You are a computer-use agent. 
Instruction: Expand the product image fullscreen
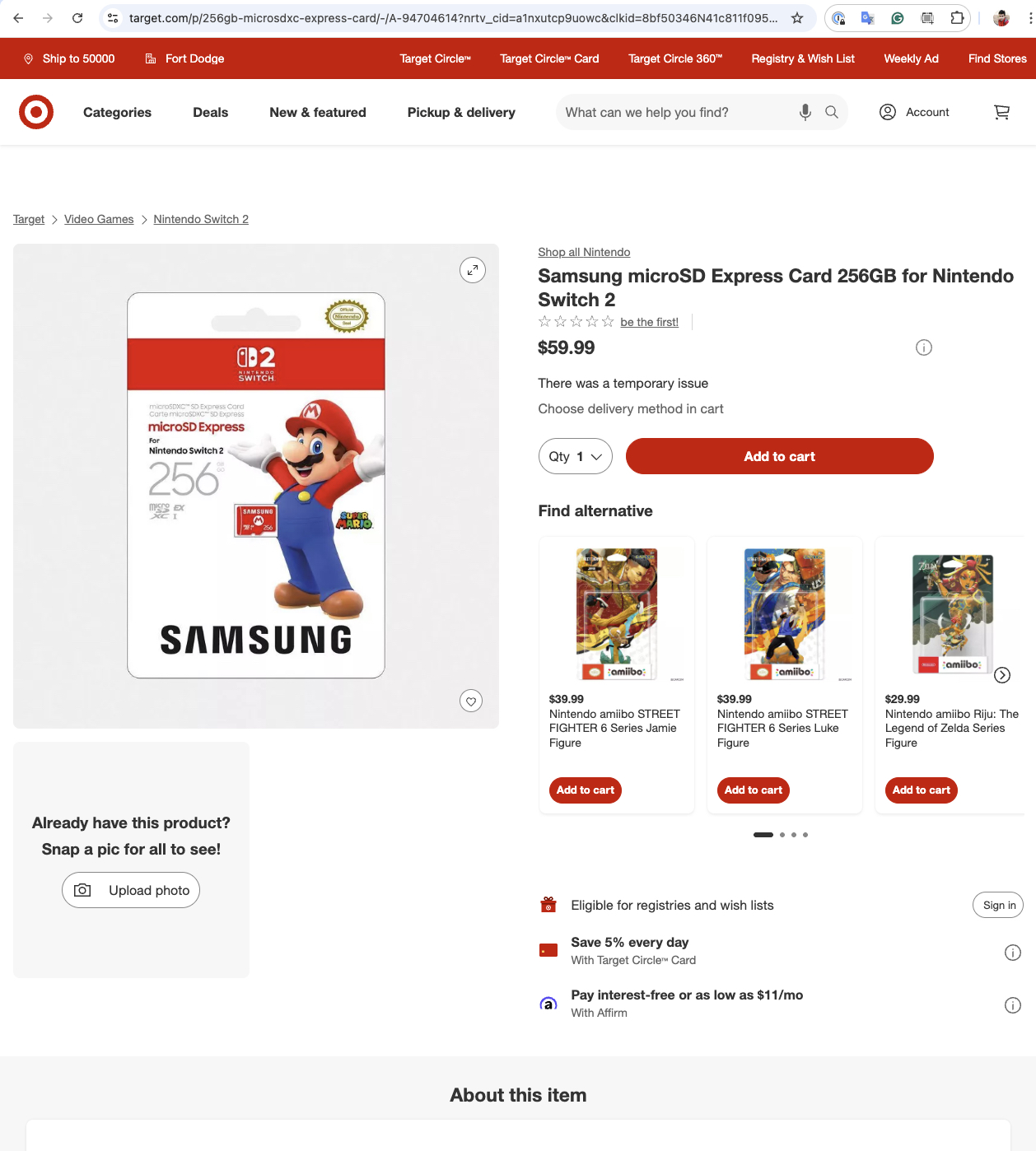[x=473, y=270]
